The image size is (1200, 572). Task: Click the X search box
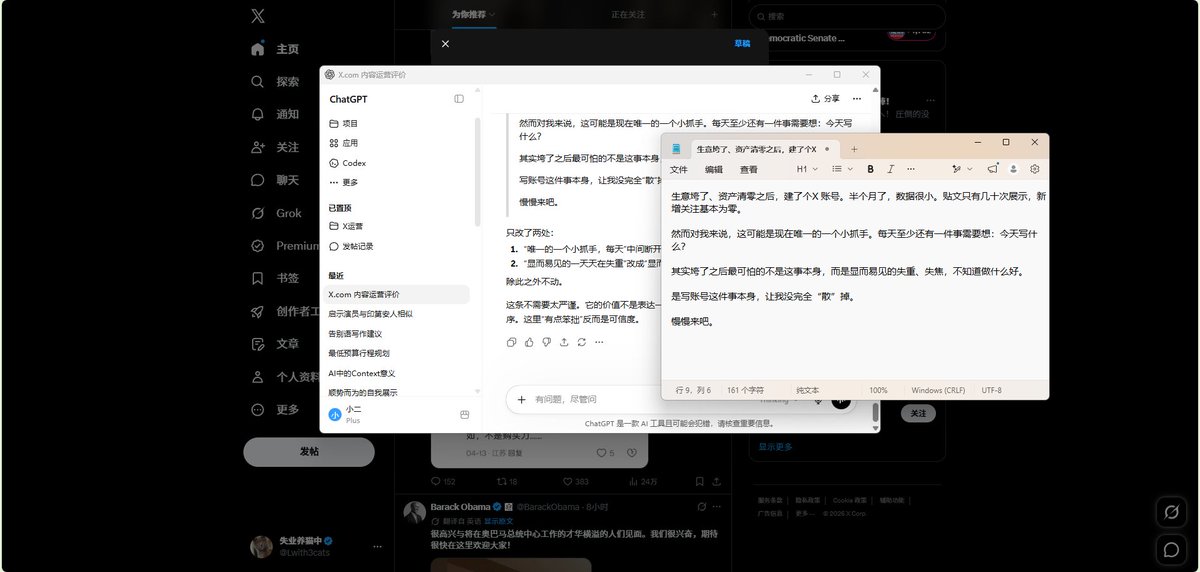click(847, 17)
